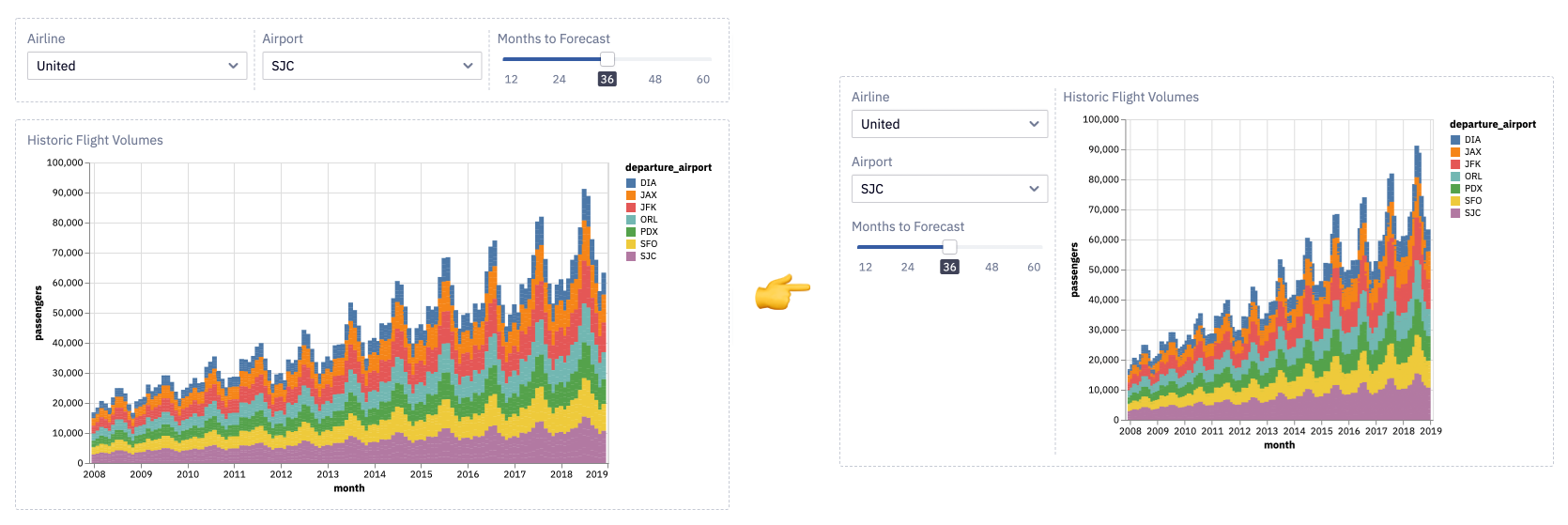Set left slider to 48 months
This screenshot has width=1568, height=525.
click(x=655, y=80)
